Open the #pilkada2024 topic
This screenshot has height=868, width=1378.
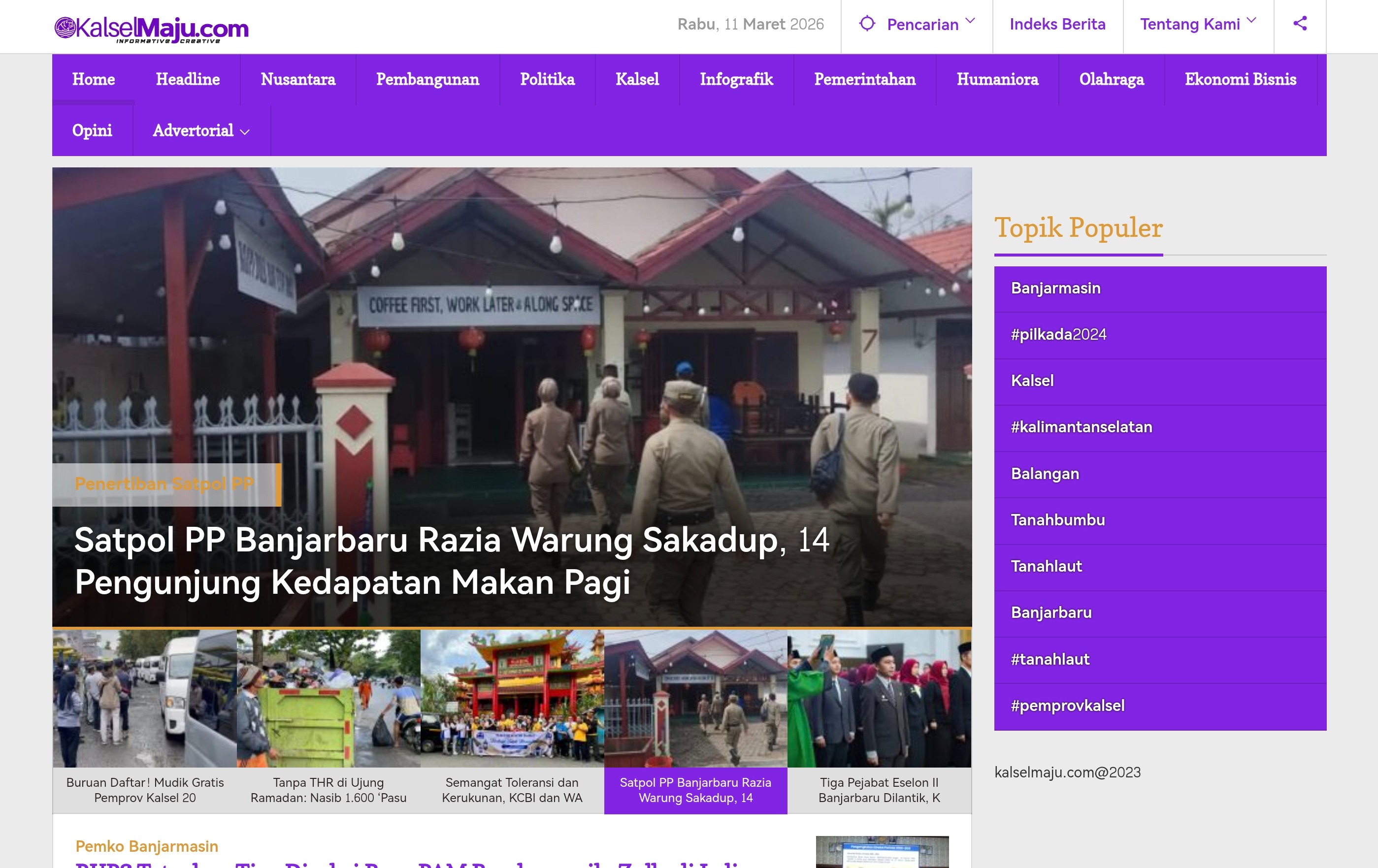pos(1160,335)
